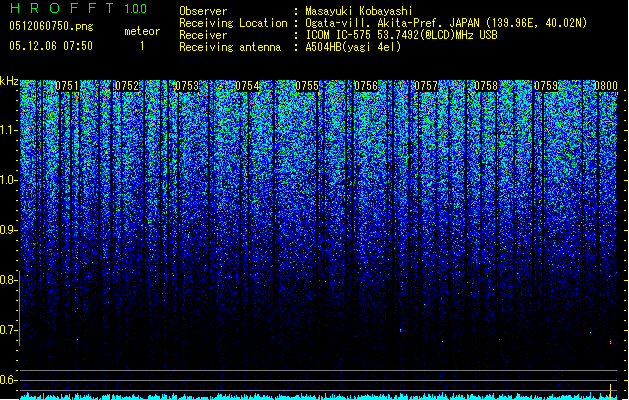Click the 0758 time marker
The image size is (629, 400).
pos(486,86)
